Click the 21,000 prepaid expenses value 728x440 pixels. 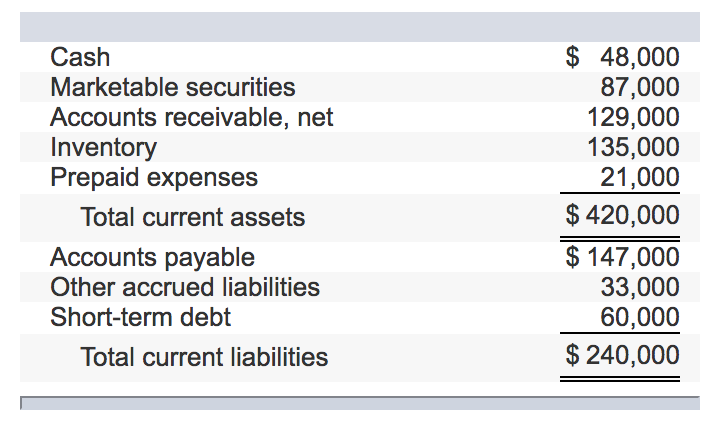click(640, 177)
